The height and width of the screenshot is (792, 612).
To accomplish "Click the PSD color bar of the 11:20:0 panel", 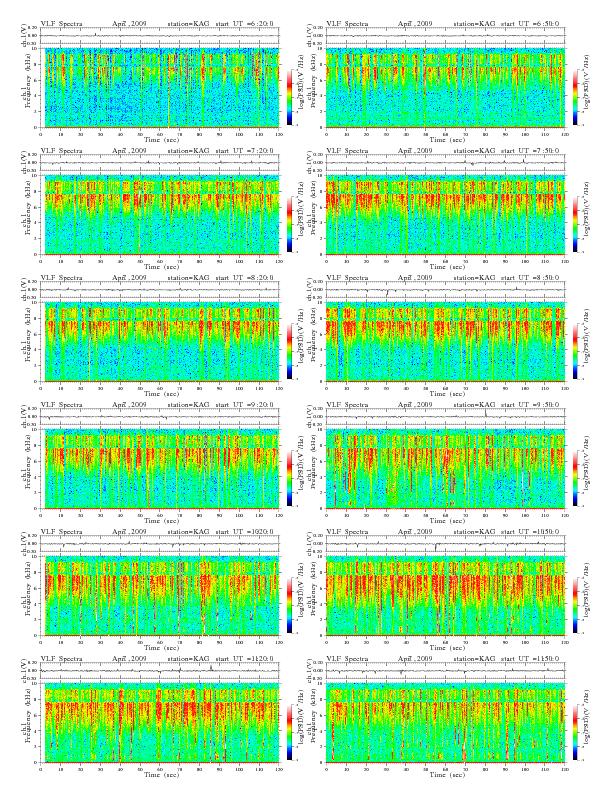I will (289, 733).
